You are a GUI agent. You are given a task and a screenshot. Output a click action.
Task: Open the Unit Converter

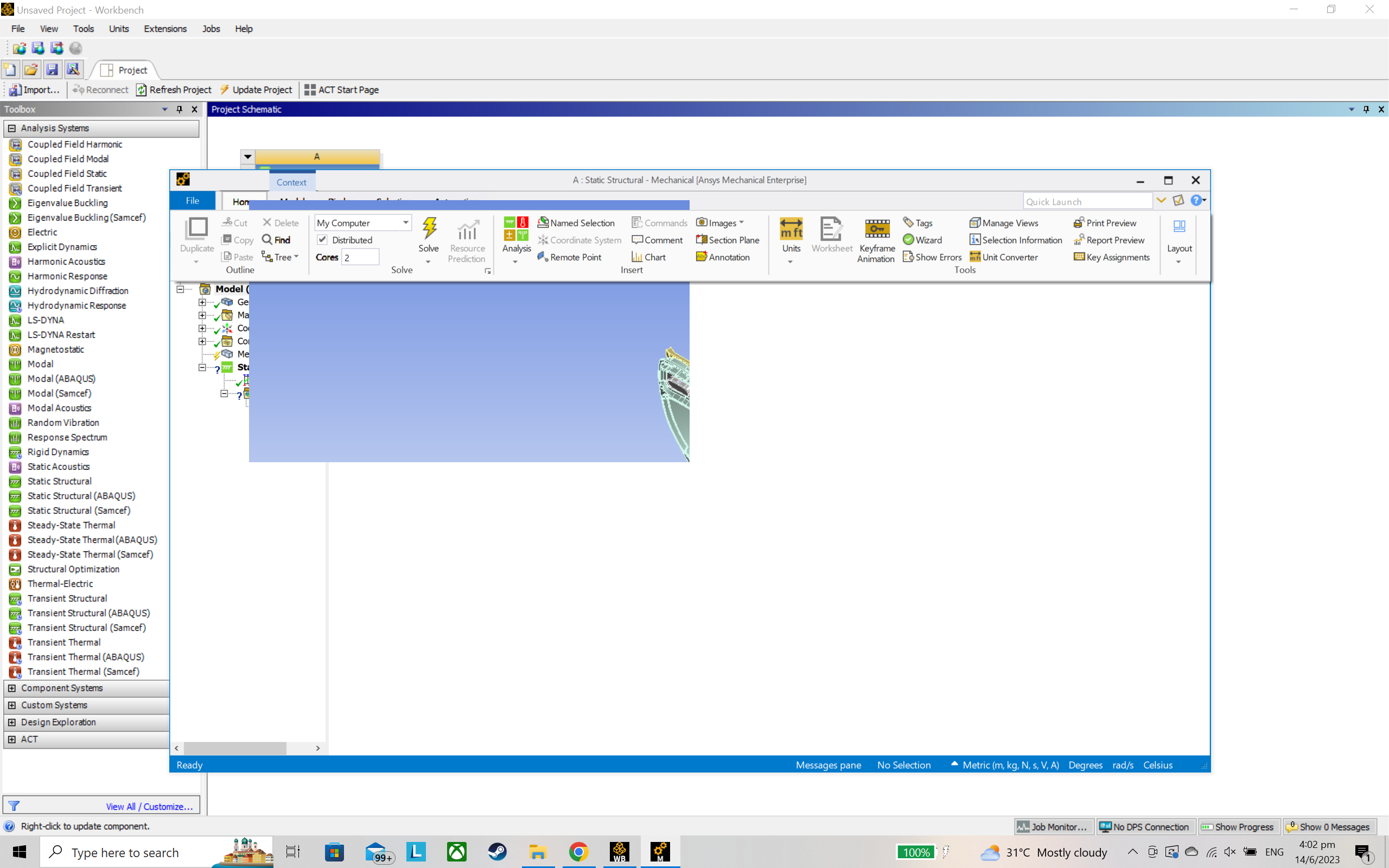coord(1003,257)
